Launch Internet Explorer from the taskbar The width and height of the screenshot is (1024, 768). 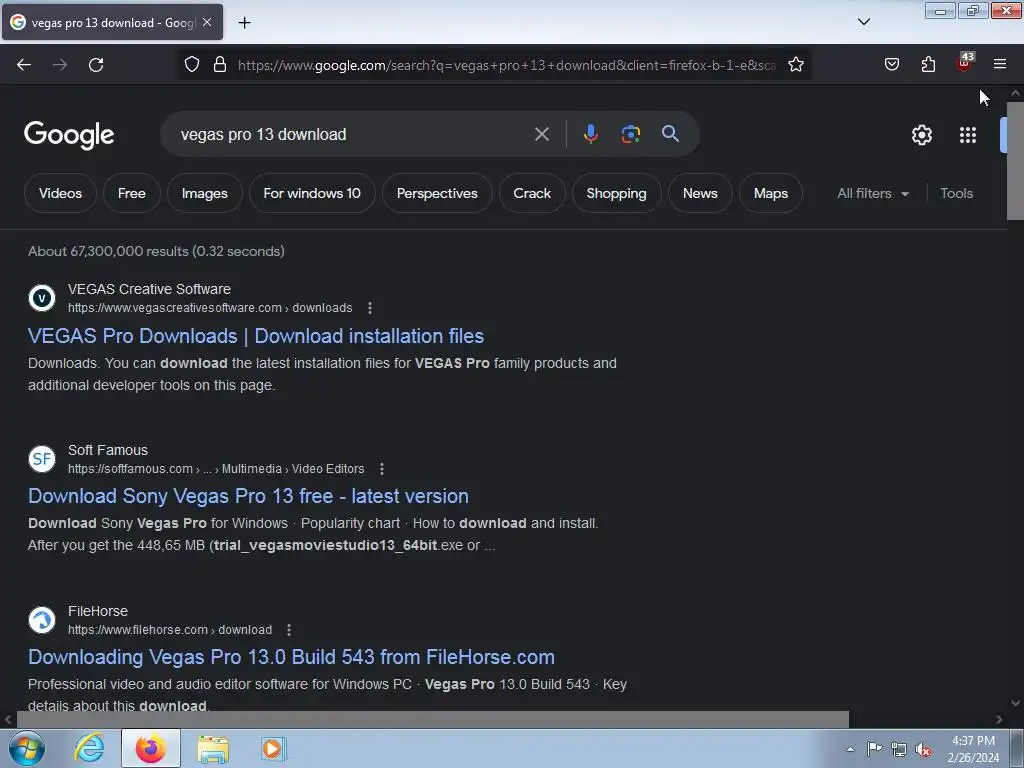[x=89, y=748]
